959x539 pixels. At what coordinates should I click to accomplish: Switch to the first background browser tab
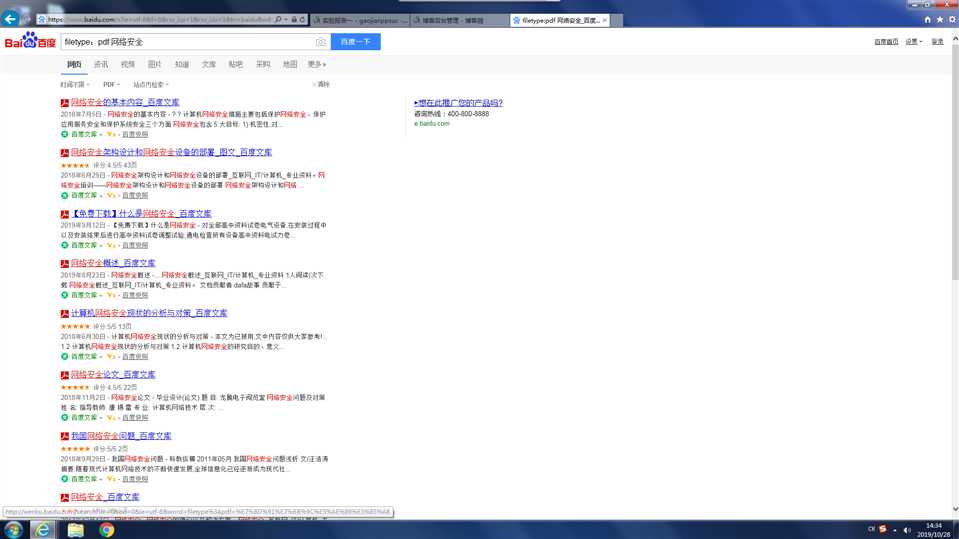pos(360,20)
